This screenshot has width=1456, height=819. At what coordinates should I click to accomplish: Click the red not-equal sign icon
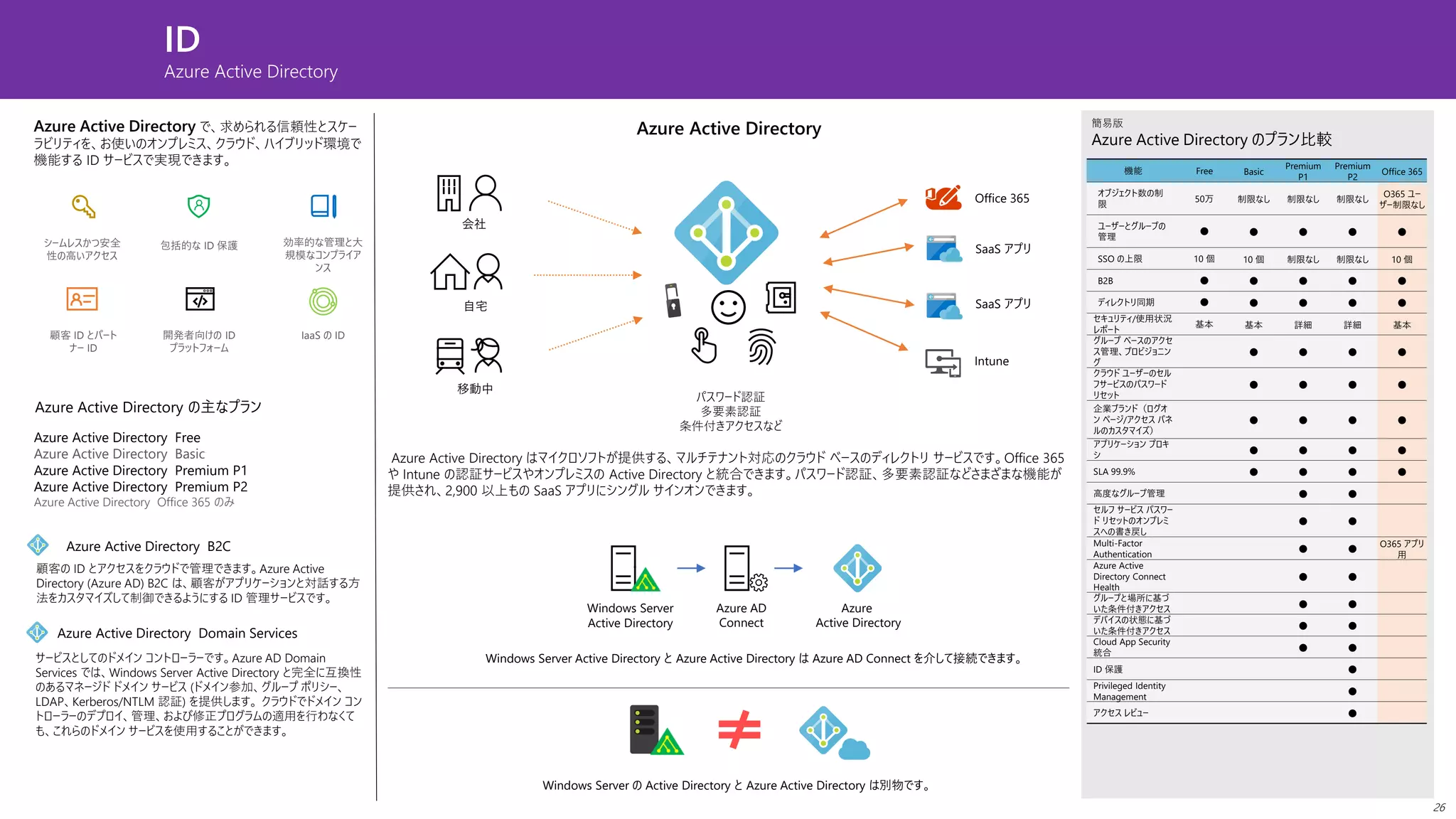pyautogui.click(x=739, y=729)
